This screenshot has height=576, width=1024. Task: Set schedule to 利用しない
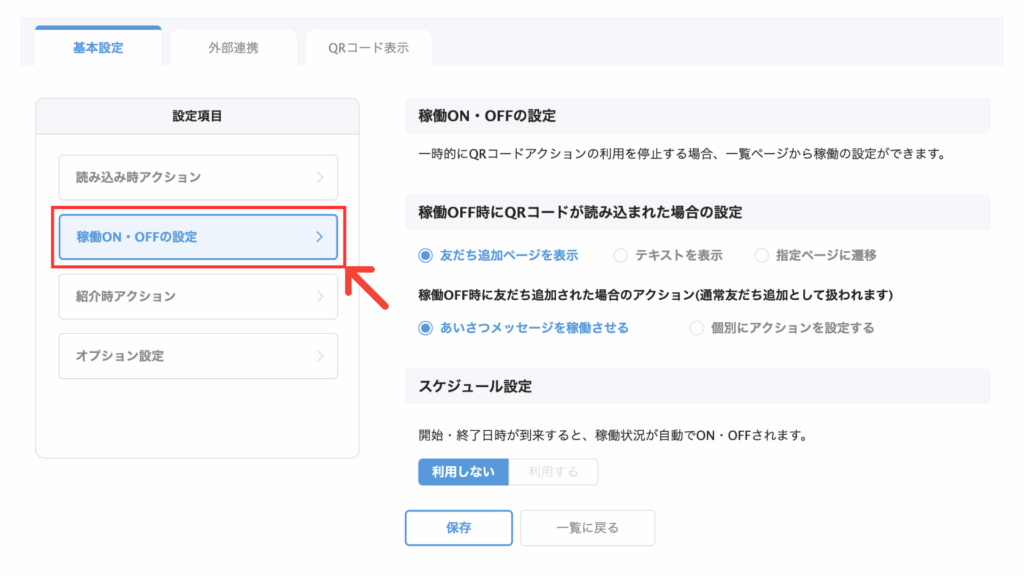463,472
